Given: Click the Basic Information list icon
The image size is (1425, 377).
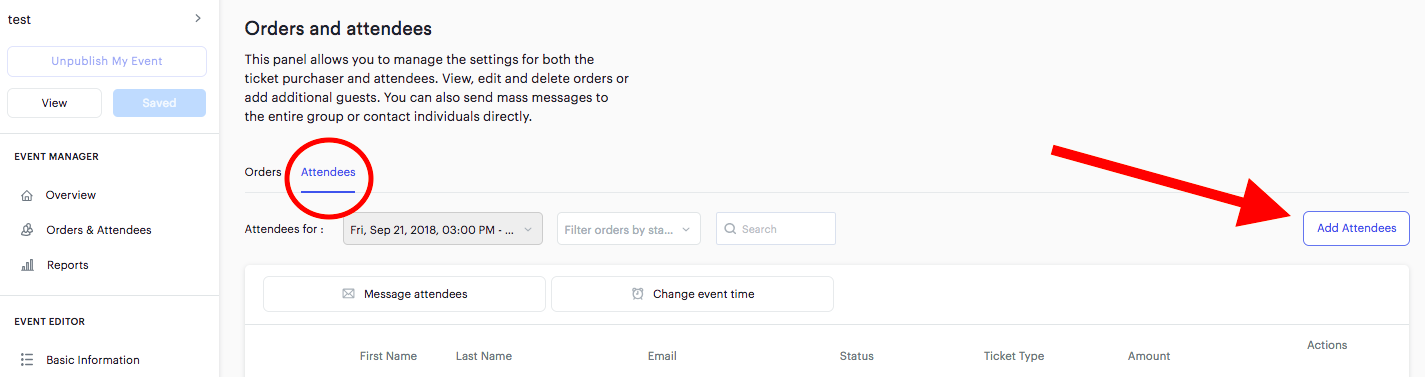Looking at the screenshot, I should click(x=27, y=360).
